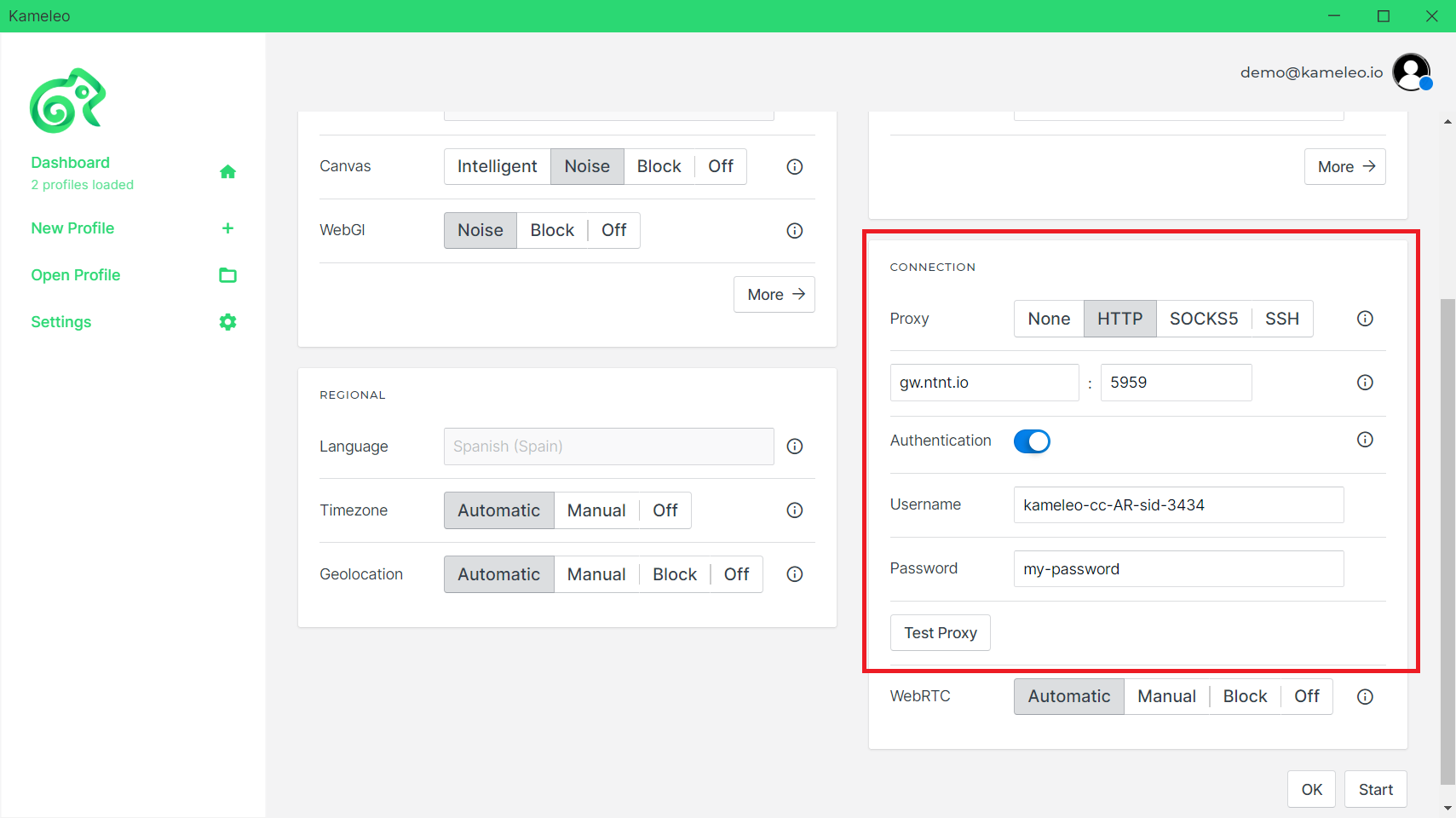This screenshot has width=1456, height=818.
Task: Set Canvas to Block
Action: [x=659, y=166]
